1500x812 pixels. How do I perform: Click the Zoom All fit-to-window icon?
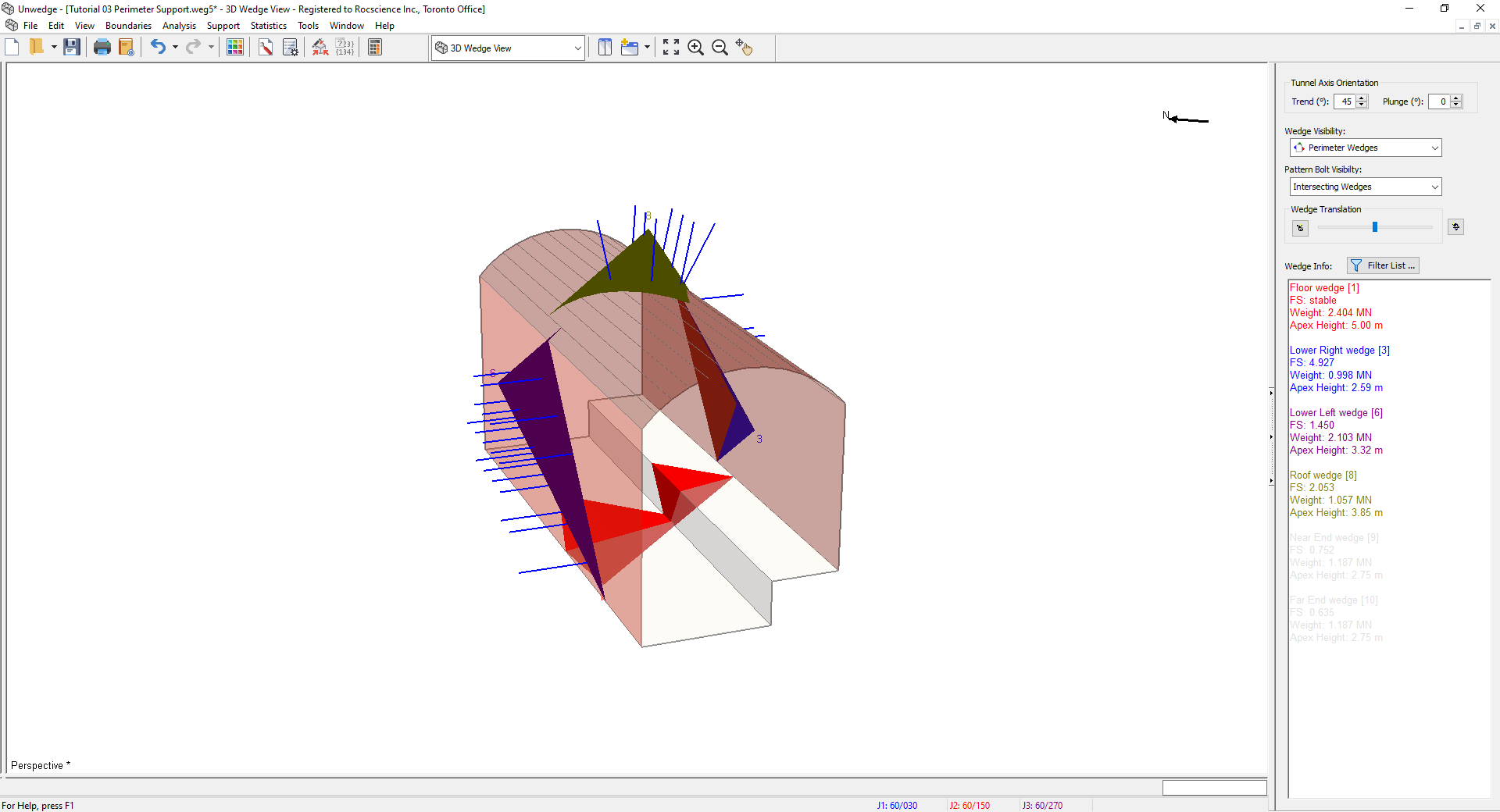pos(670,48)
